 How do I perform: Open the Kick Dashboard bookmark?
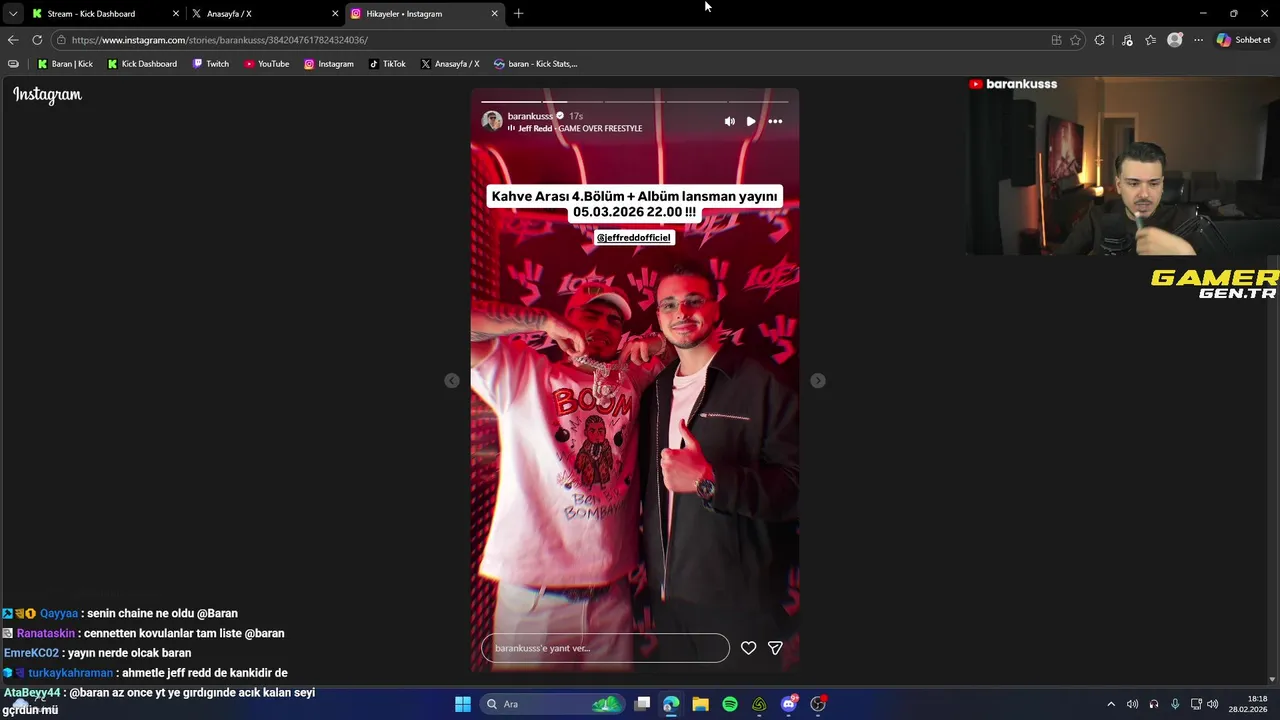click(x=142, y=64)
